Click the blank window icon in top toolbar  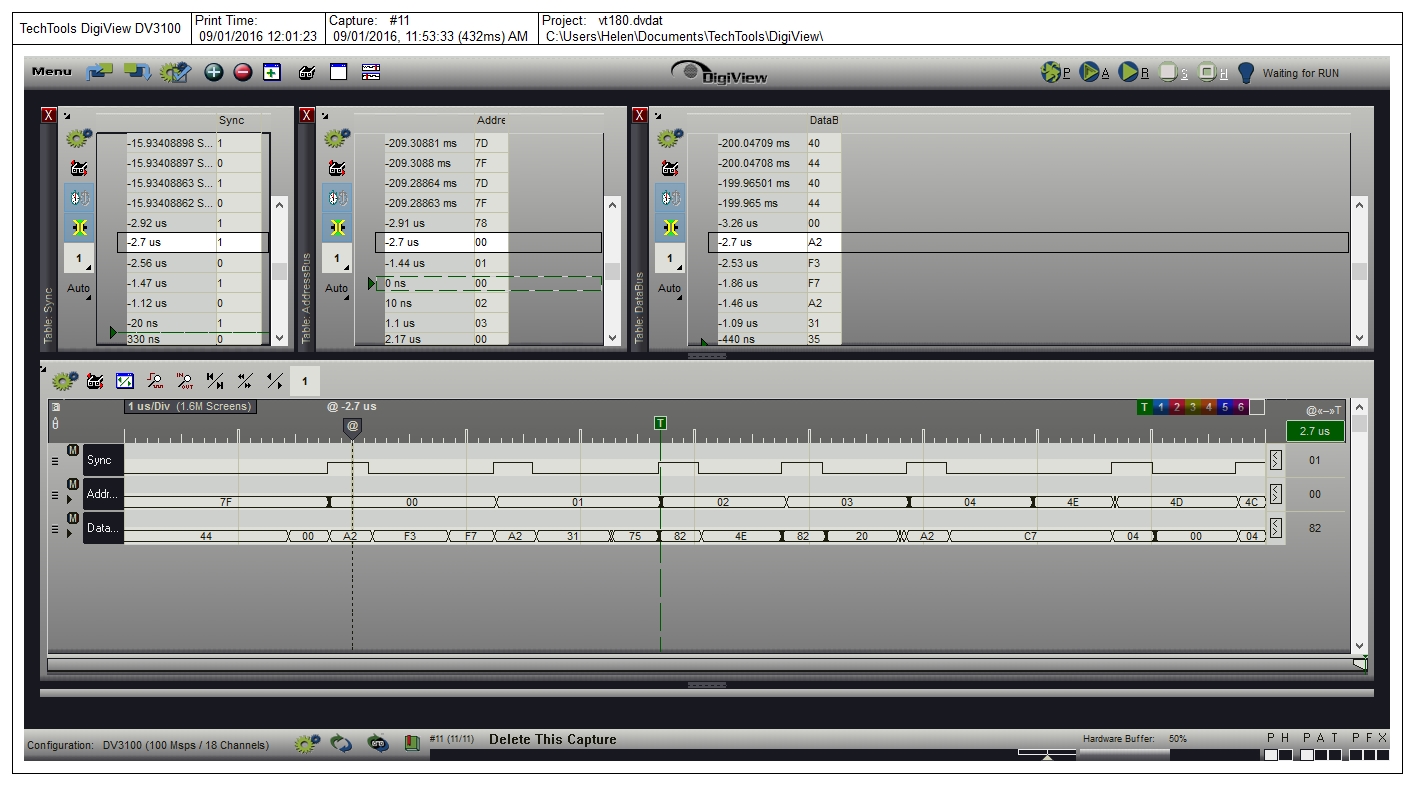pos(338,72)
